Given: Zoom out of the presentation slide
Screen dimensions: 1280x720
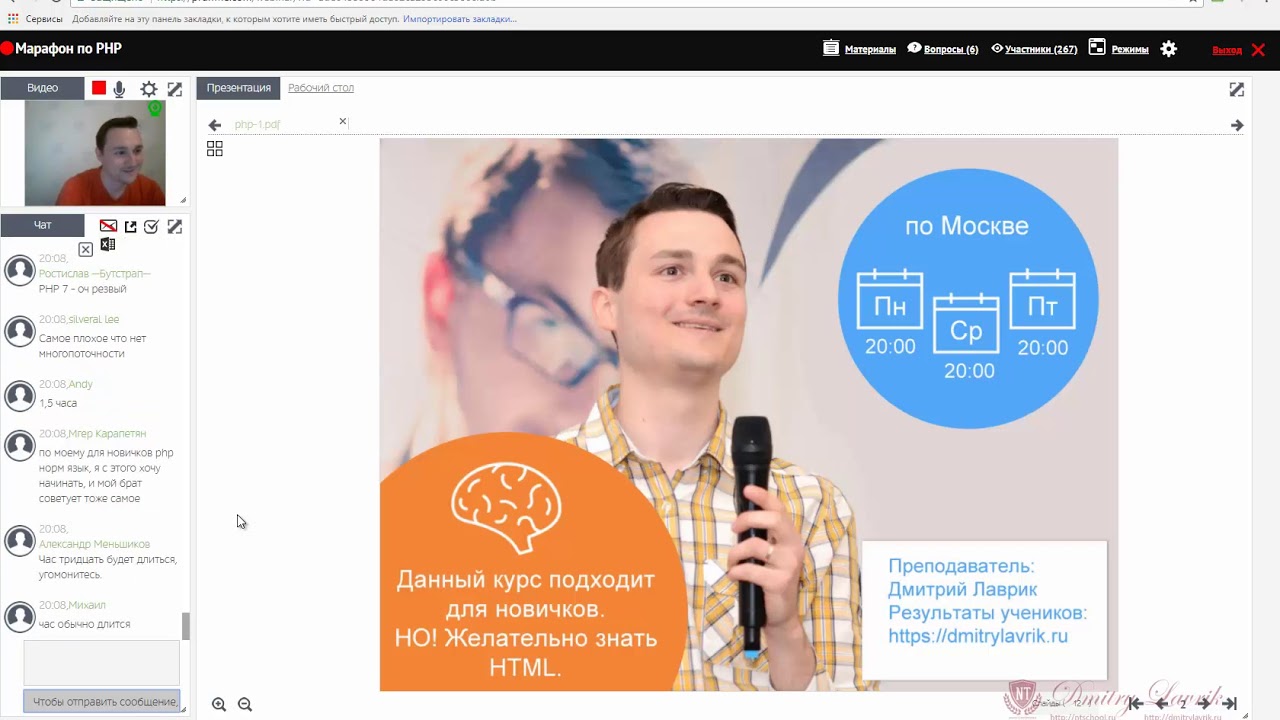Looking at the screenshot, I should [245, 704].
